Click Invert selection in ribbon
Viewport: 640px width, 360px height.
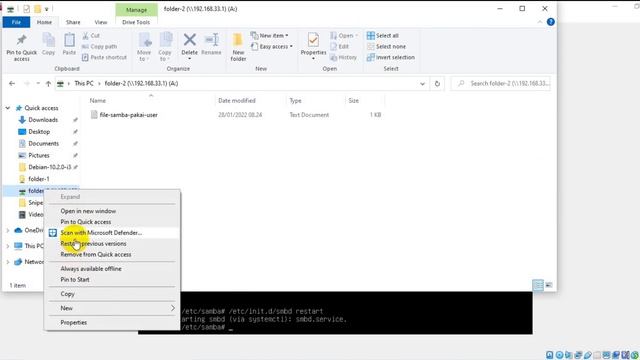point(391,58)
